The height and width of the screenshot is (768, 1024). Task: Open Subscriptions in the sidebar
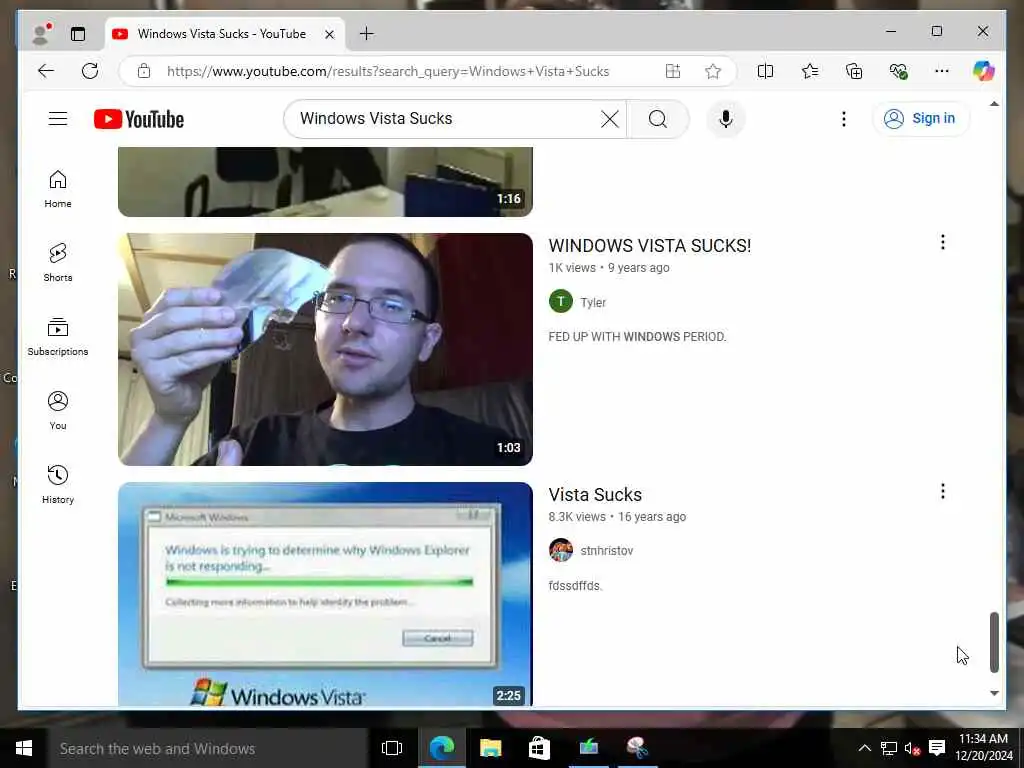click(x=57, y=336)
